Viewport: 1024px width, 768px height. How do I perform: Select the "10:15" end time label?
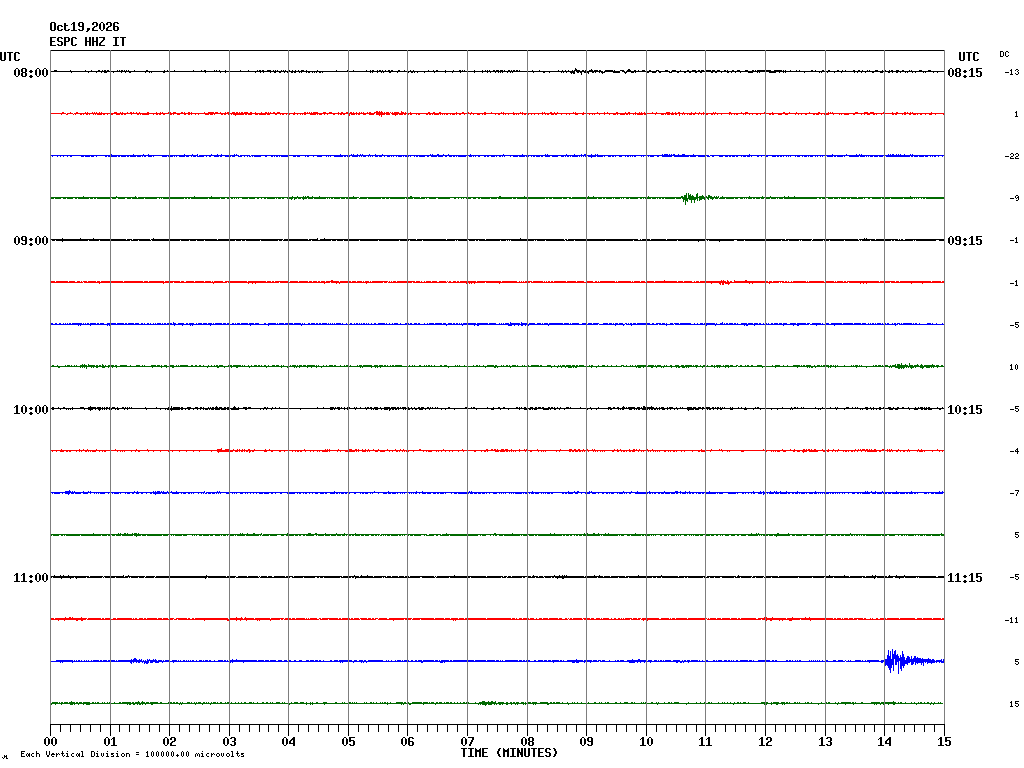tap(965, 410)
